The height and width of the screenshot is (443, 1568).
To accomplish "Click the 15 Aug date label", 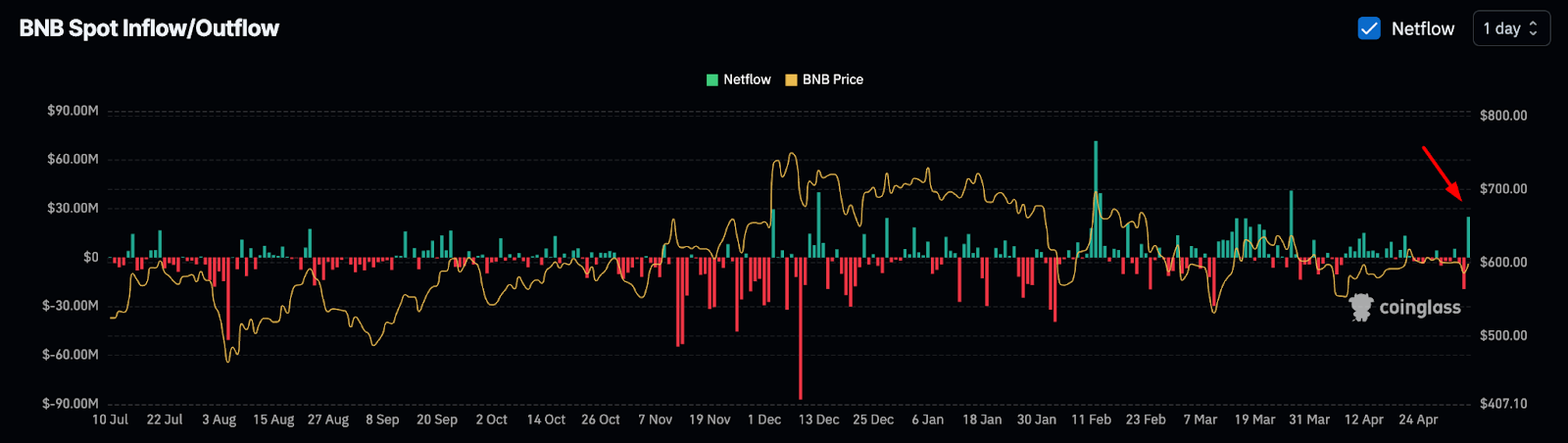I will tap(273, 419).
